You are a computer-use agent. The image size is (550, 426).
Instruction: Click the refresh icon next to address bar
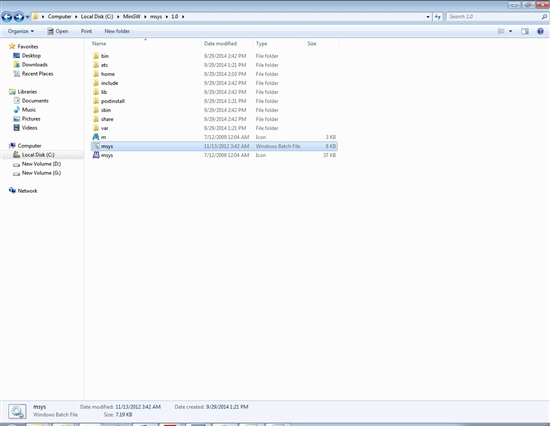[437, 16]
